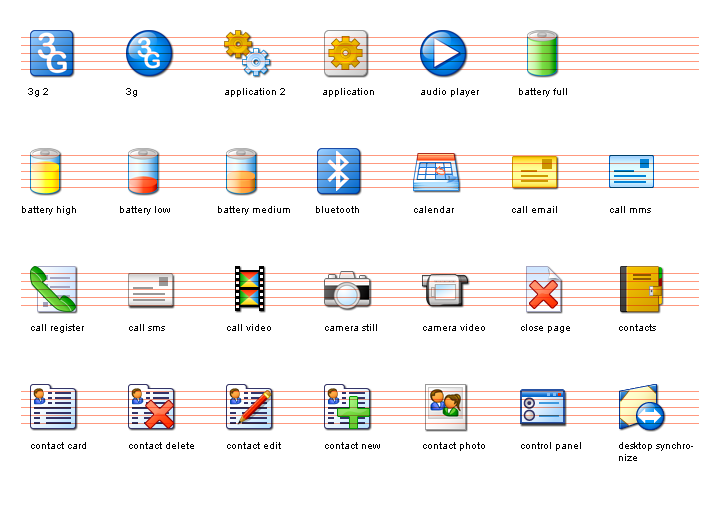This screenshot has height=515, width=720.
Task: Select the camera video icon
Action: click(444, 289)
